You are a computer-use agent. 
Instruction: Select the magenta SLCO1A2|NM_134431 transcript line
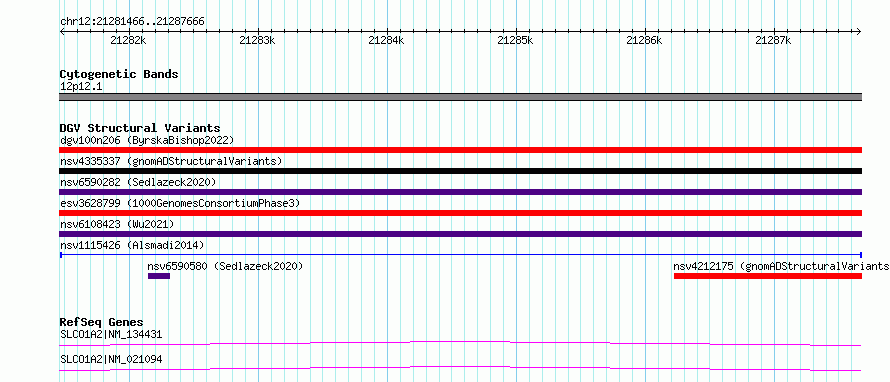click(x=461, y=343)
